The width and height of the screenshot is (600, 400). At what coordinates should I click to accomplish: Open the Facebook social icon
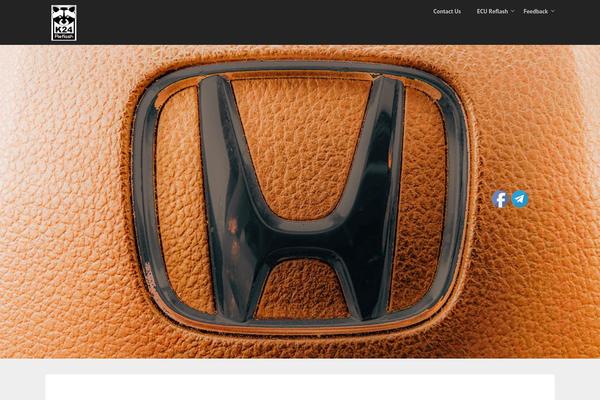[500, 199]
